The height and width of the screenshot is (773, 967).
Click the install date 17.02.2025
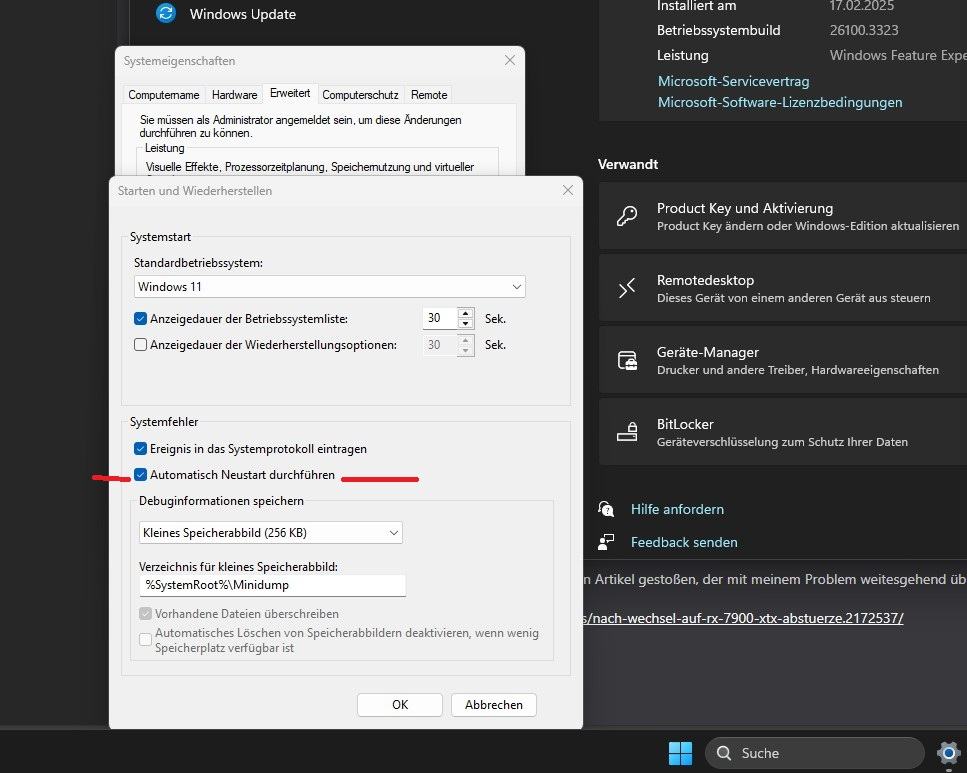click(x=861, y=6)
